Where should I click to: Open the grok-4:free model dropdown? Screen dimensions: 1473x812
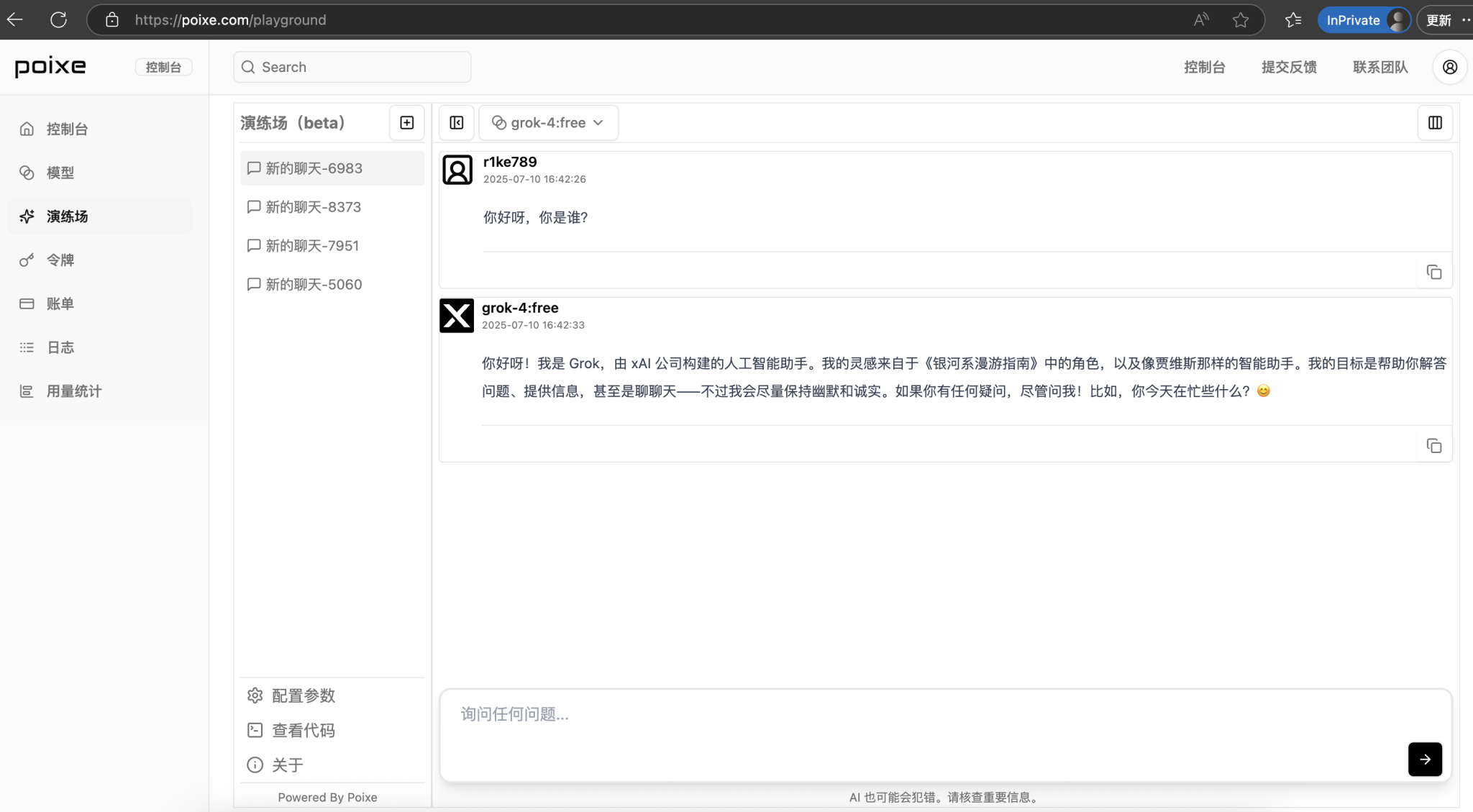click(x=548, y=123)
